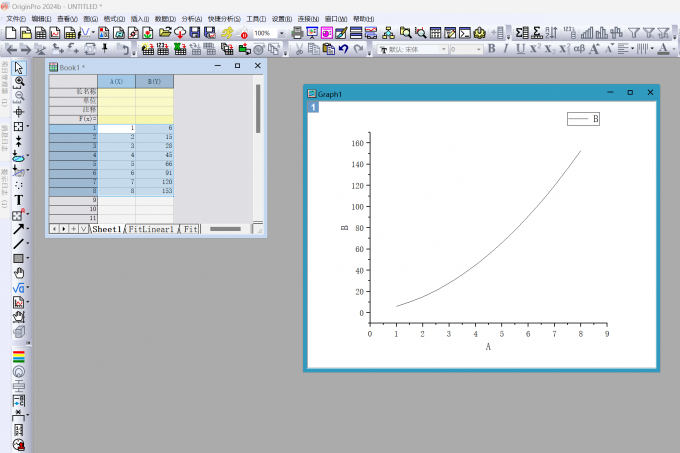Open Statistics on Columns sigma icon
This screenshot has width=680, height=453.
[x=522, y=33]
